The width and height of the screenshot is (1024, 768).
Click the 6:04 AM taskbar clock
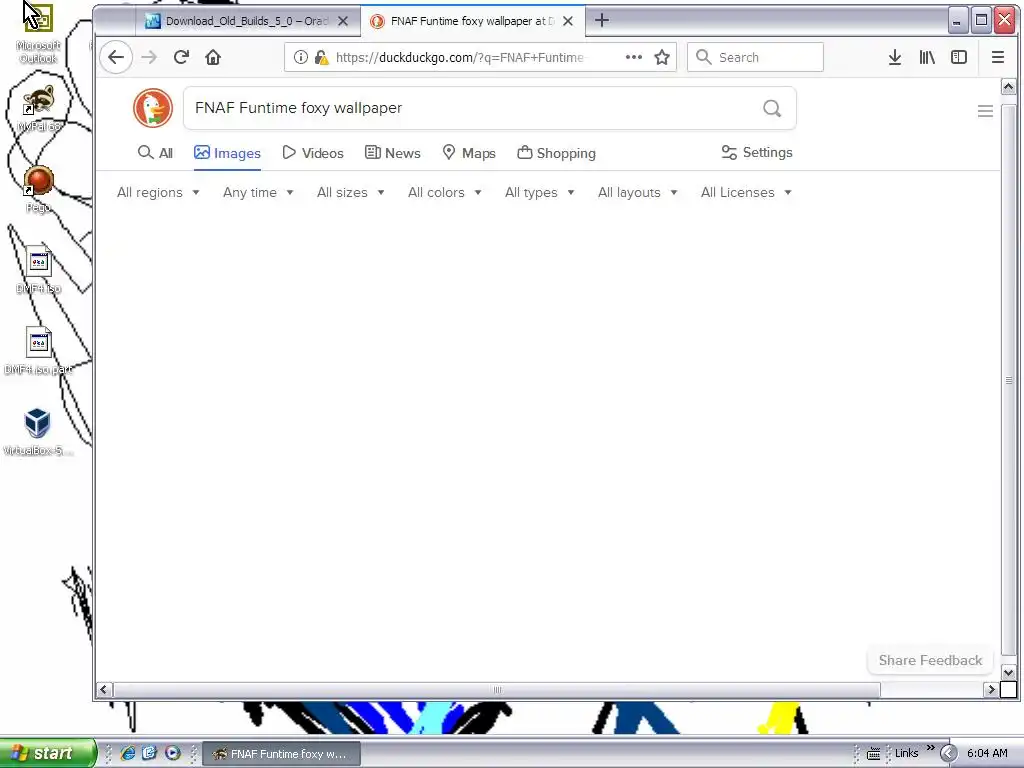coord(987,754)
